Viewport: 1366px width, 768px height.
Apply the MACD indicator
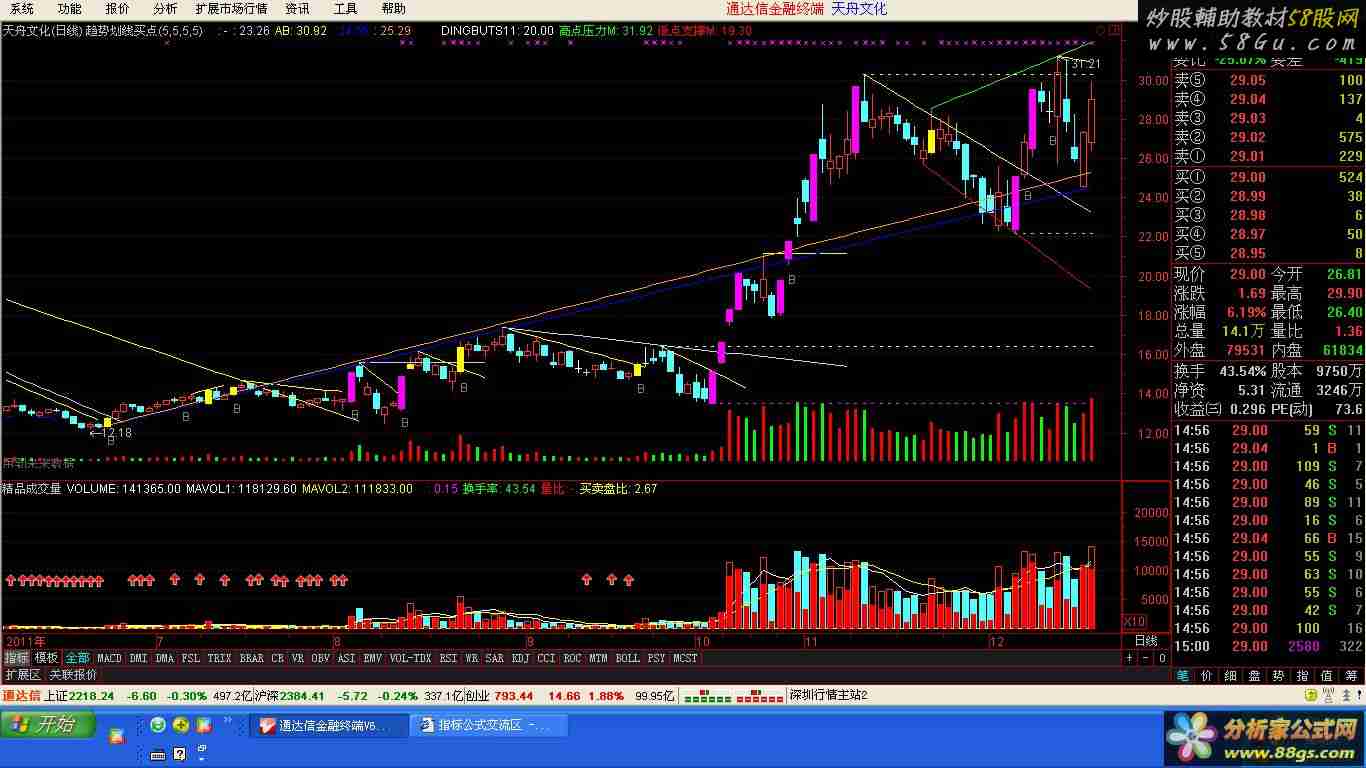(x=109, y=658)
